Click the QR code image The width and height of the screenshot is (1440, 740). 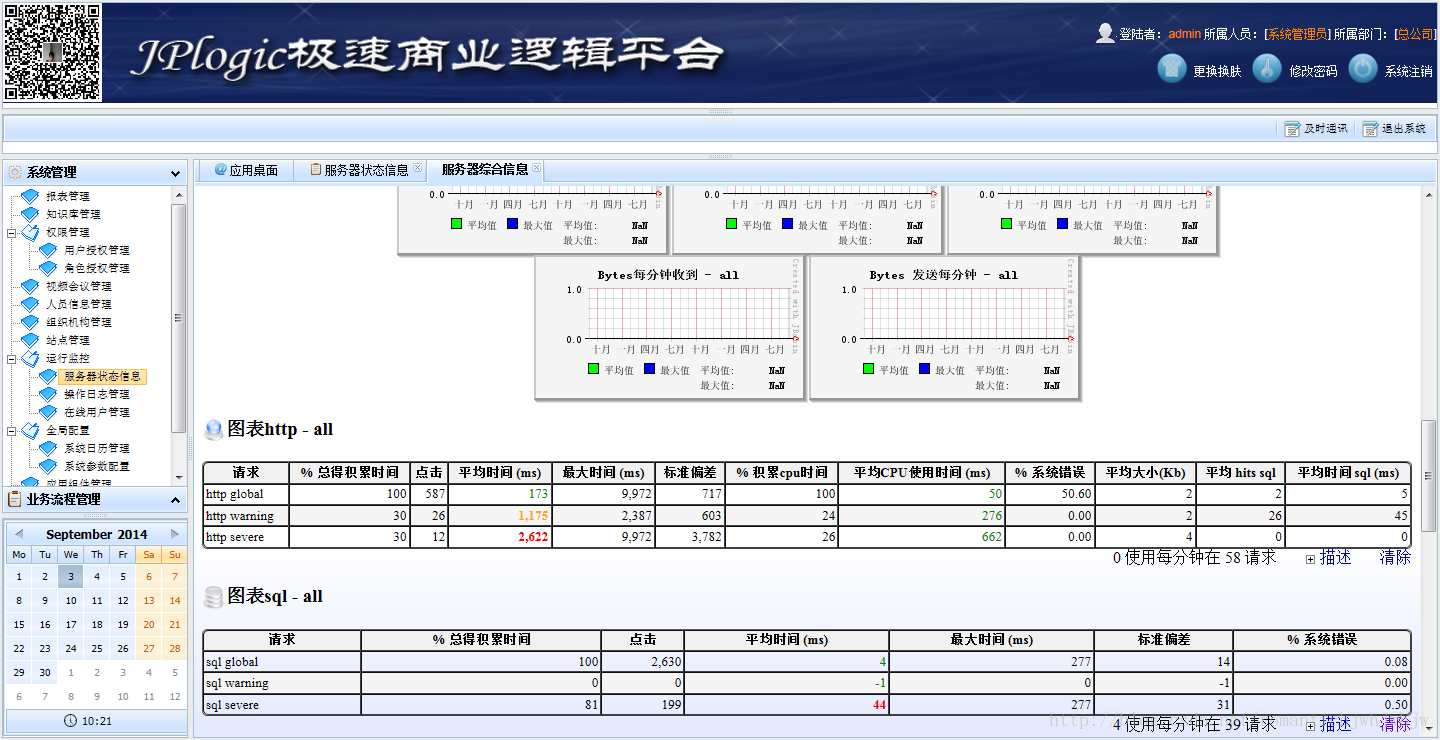(x=53, y=51)
